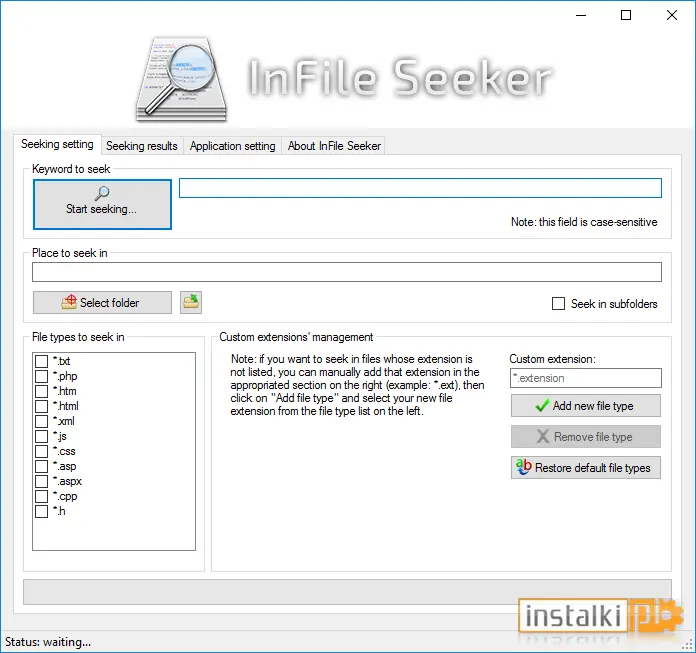Open the Application setting tab
Image resolution: width=696 pixels, height=653 pixels.
coord(233,146)
